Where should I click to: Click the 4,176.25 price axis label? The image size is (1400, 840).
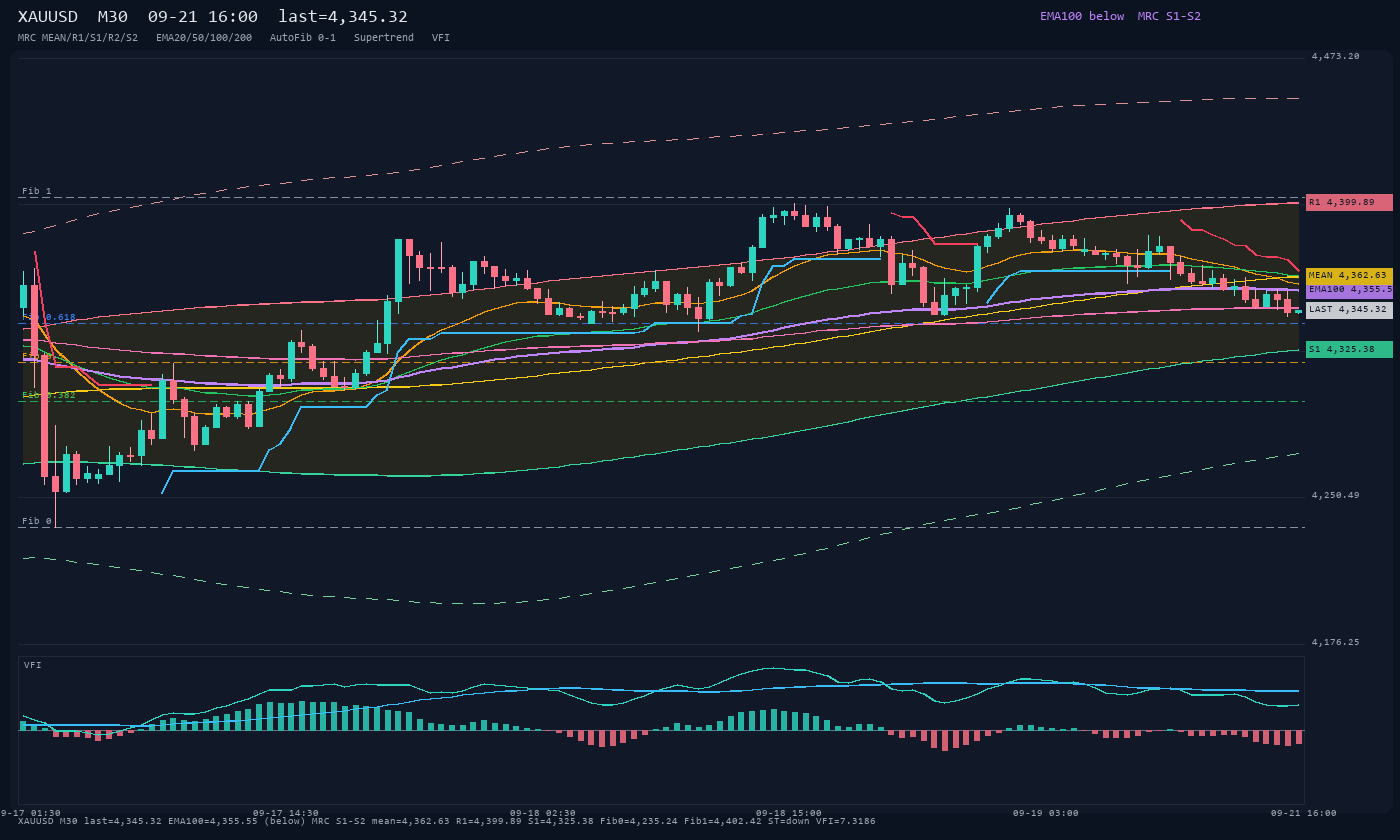(1336, 642)
